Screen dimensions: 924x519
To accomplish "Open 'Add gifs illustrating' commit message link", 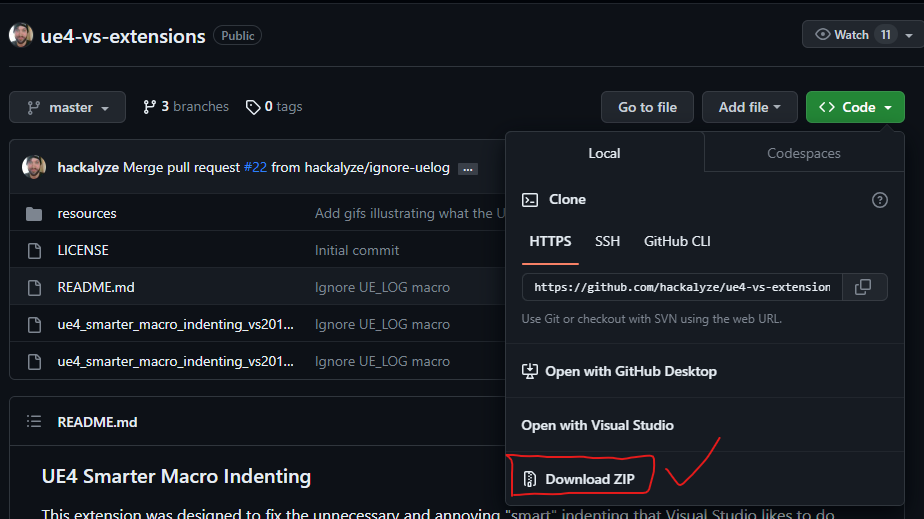I will point(410,213).
